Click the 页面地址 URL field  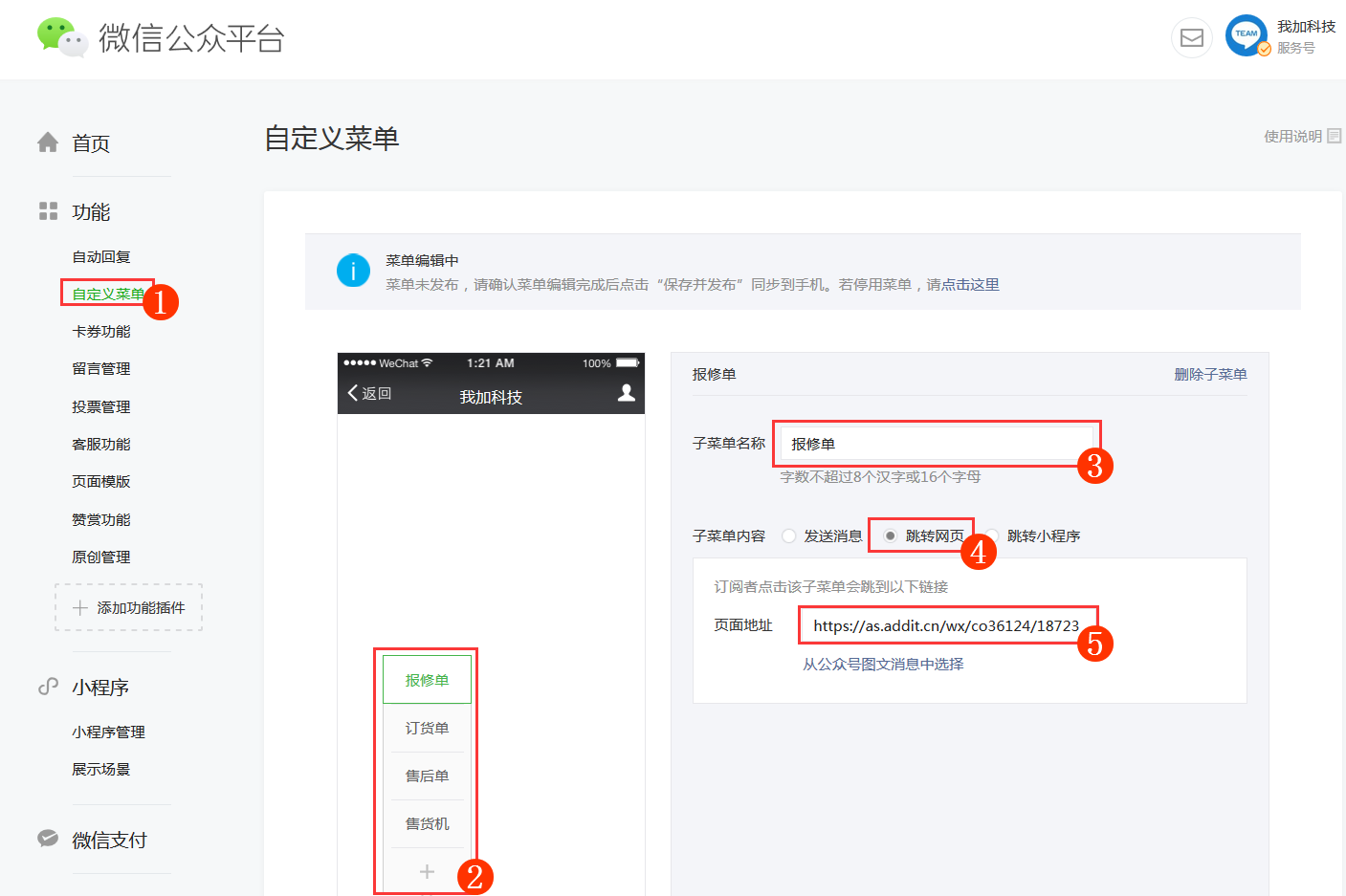pos(945,626)
